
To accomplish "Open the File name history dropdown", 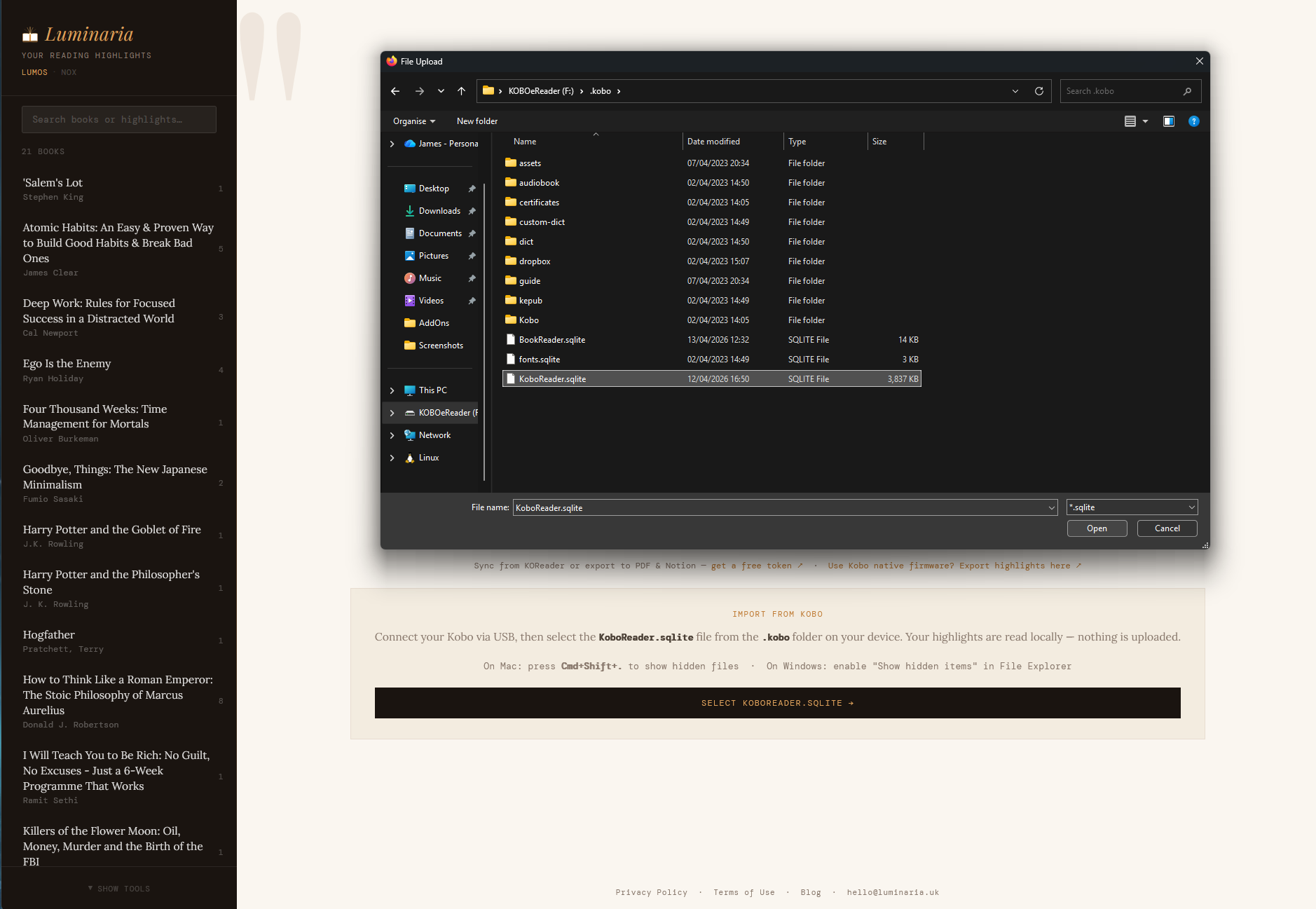I will pos(1051,507).
